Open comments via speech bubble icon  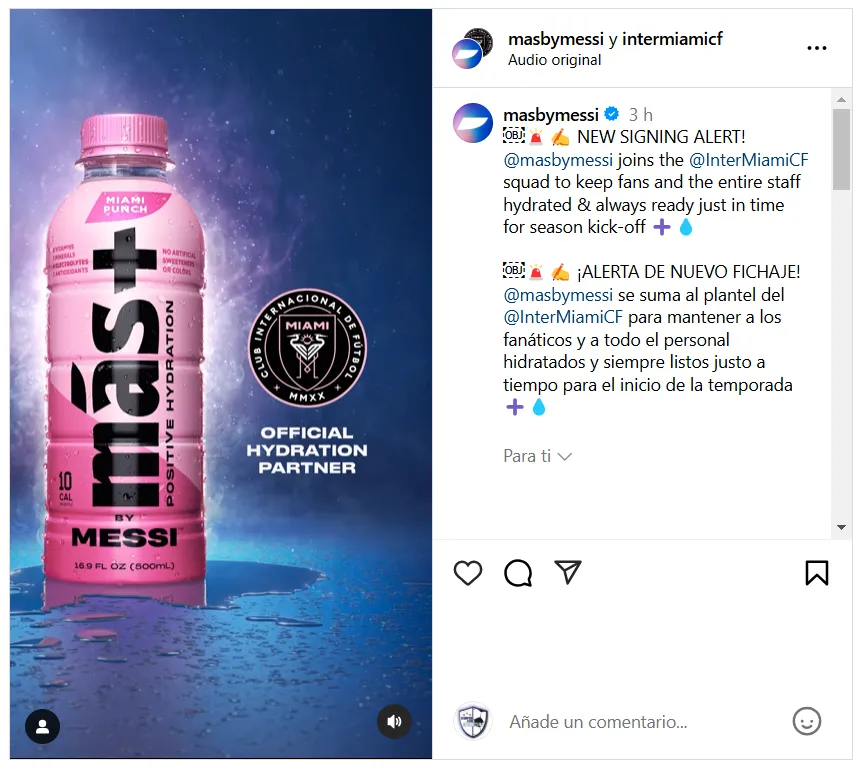518,573
